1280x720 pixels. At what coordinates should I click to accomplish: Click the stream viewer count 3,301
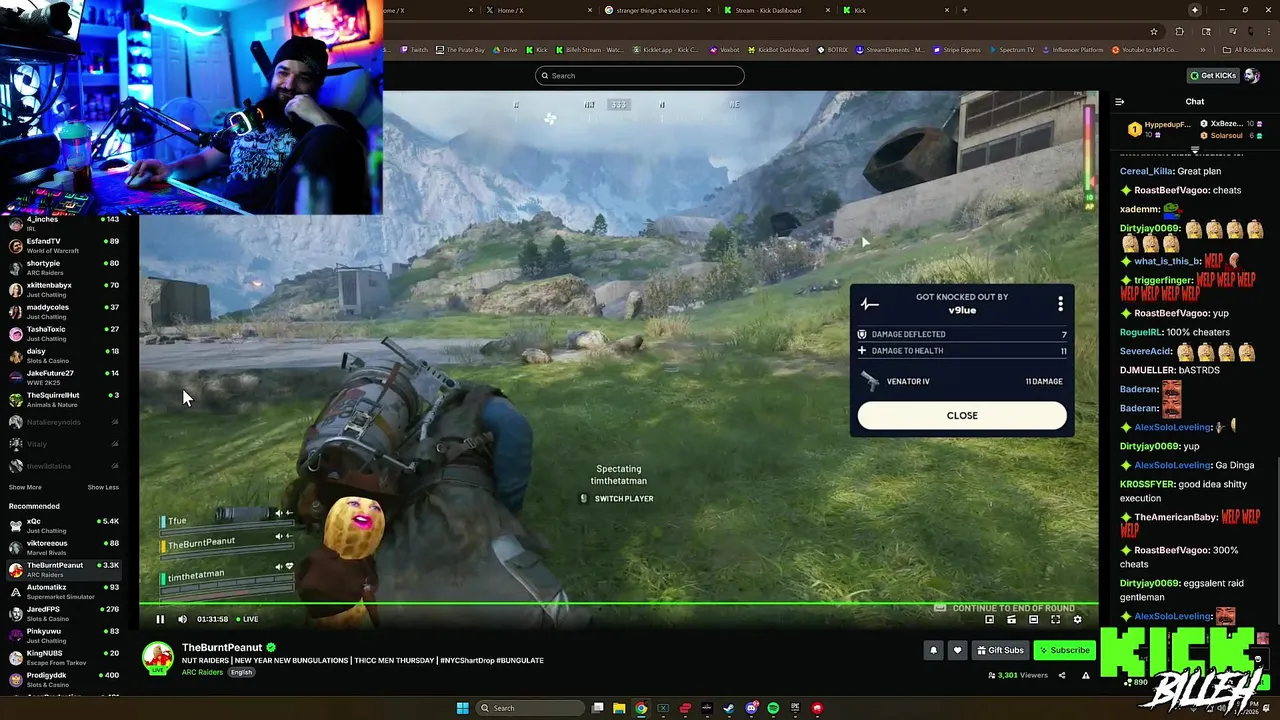[x=1018, y=676]
